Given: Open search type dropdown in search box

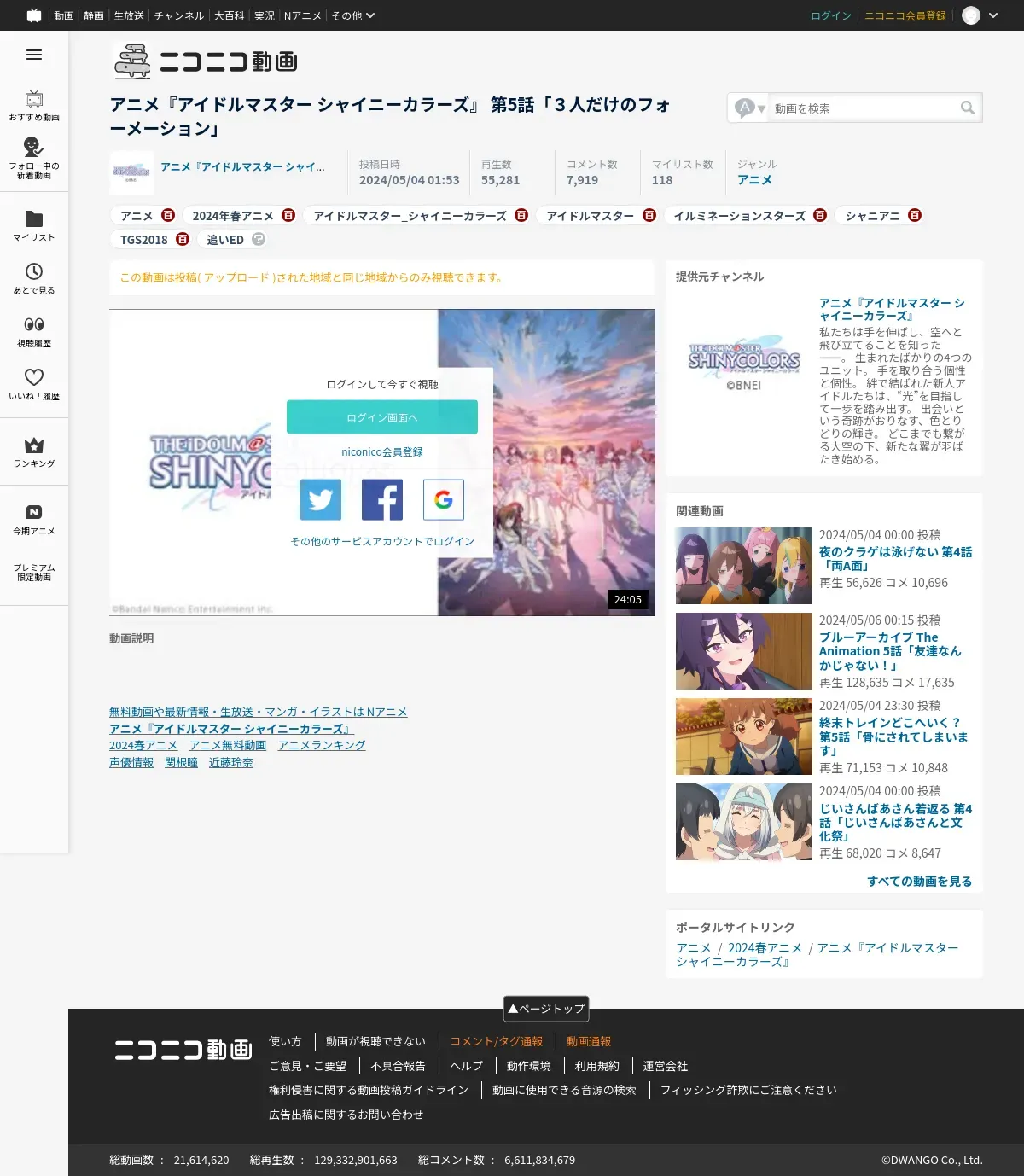Looking at the screenshot, I should pyautogui.click(x=751, y=108).
